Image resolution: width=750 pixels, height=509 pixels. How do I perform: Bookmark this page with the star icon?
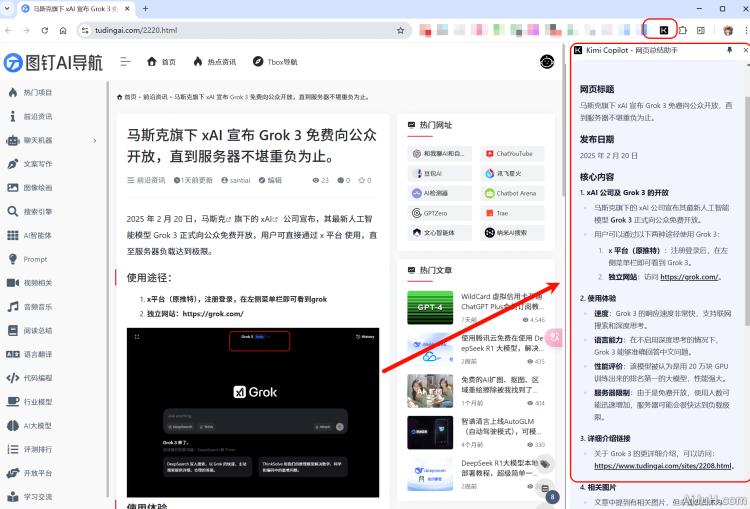click(400, 30)
